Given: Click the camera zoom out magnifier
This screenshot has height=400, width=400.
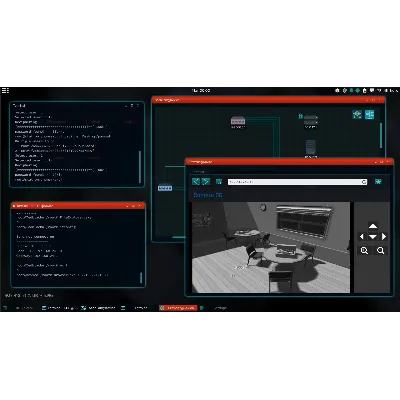Looking at the screenshot, I should (x=380, y=250).
